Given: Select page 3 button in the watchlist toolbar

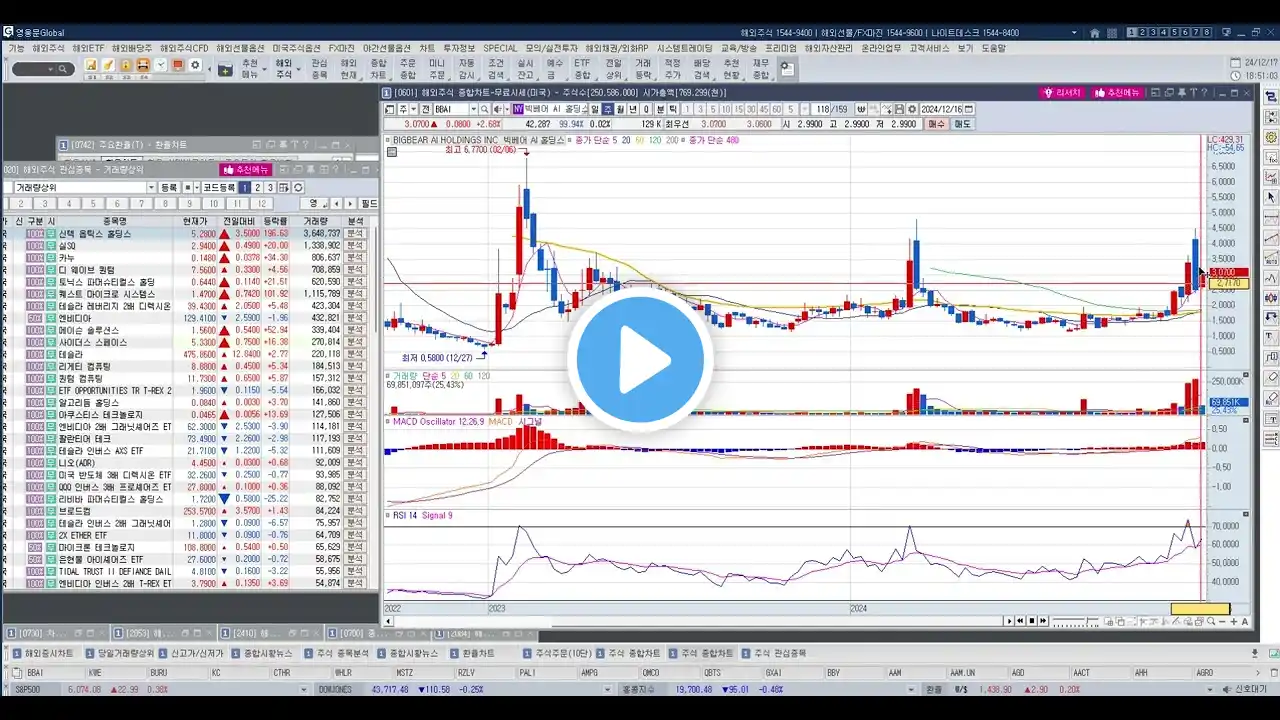Looking at the screenshot, I should [x=270, y=188].
